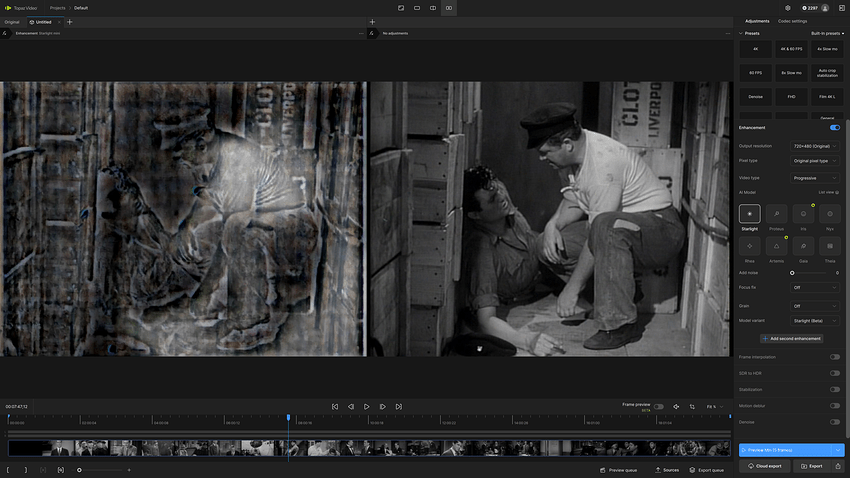Switch on the Stabilization toggle
Viewport: 850px width, 478px height.
[x=834, y=389]
